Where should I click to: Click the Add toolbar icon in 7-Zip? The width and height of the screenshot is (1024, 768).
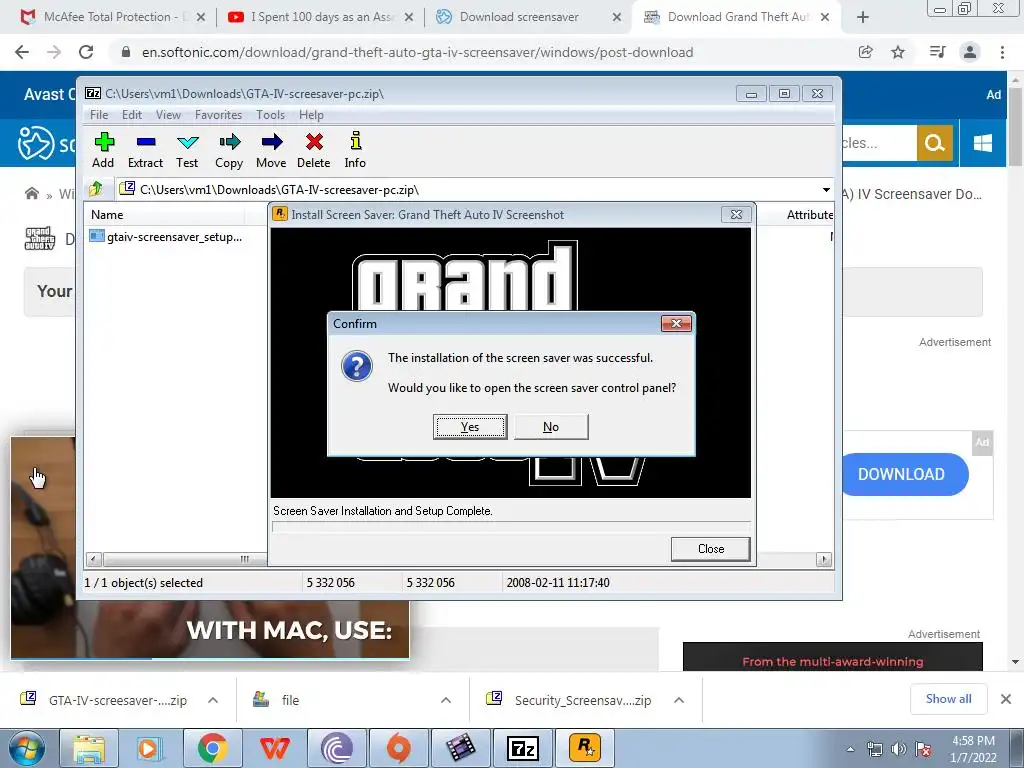tap(103, 150)
